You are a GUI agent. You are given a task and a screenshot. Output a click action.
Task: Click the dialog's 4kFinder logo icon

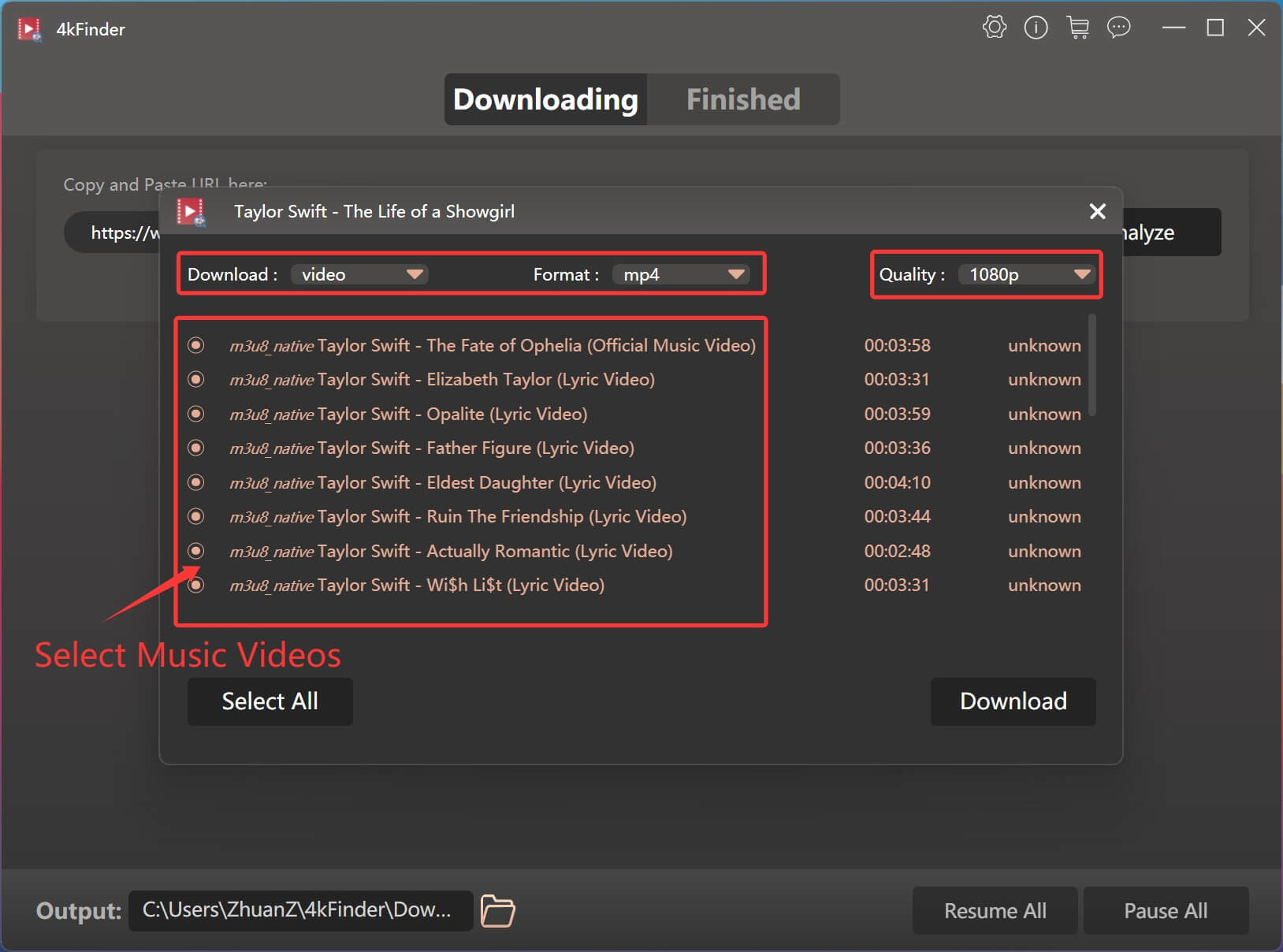(x=191, y=211)
